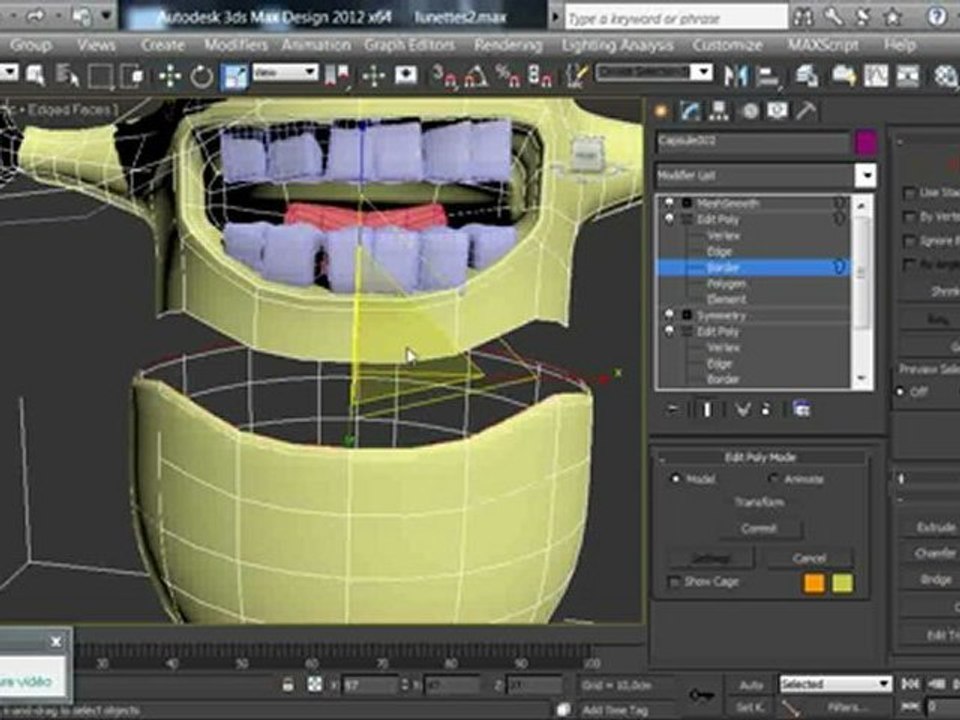Open the Hierarchy command panel tab

point(719,111)
